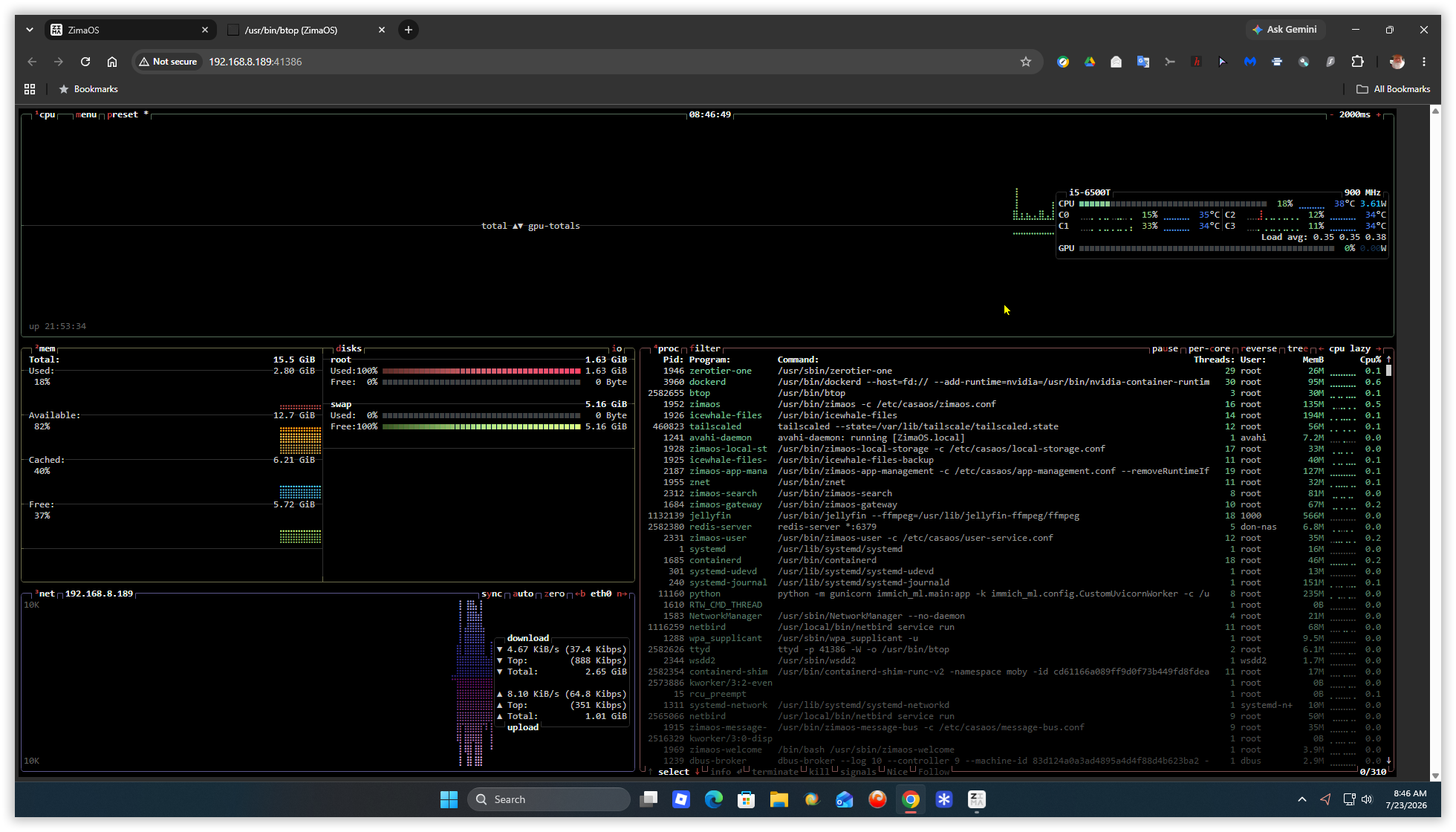Open the Zima app on the taskbar
This screenshot has width=1456, height=832.
[x=977, y=799]
